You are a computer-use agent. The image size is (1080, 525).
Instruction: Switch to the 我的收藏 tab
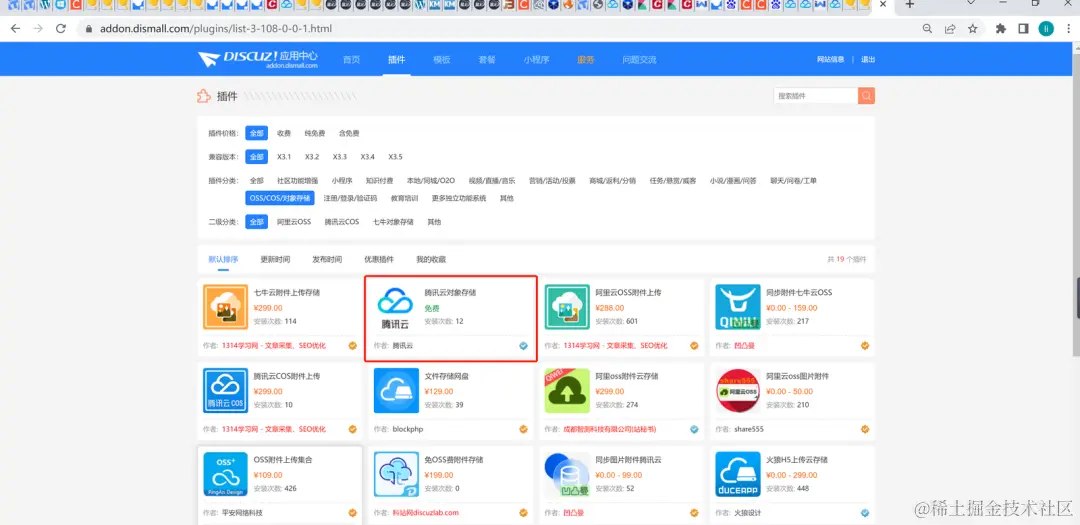430,260
